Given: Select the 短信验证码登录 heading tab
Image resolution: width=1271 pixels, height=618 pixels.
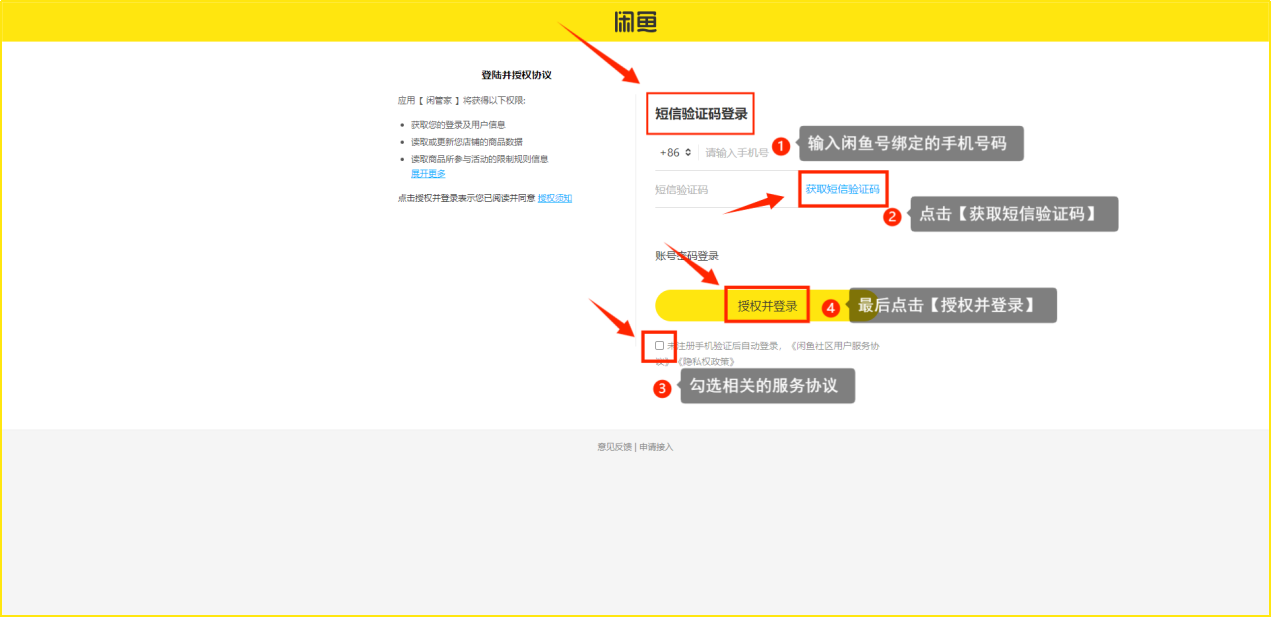Looking at the screenshot, I should (700, 114).
